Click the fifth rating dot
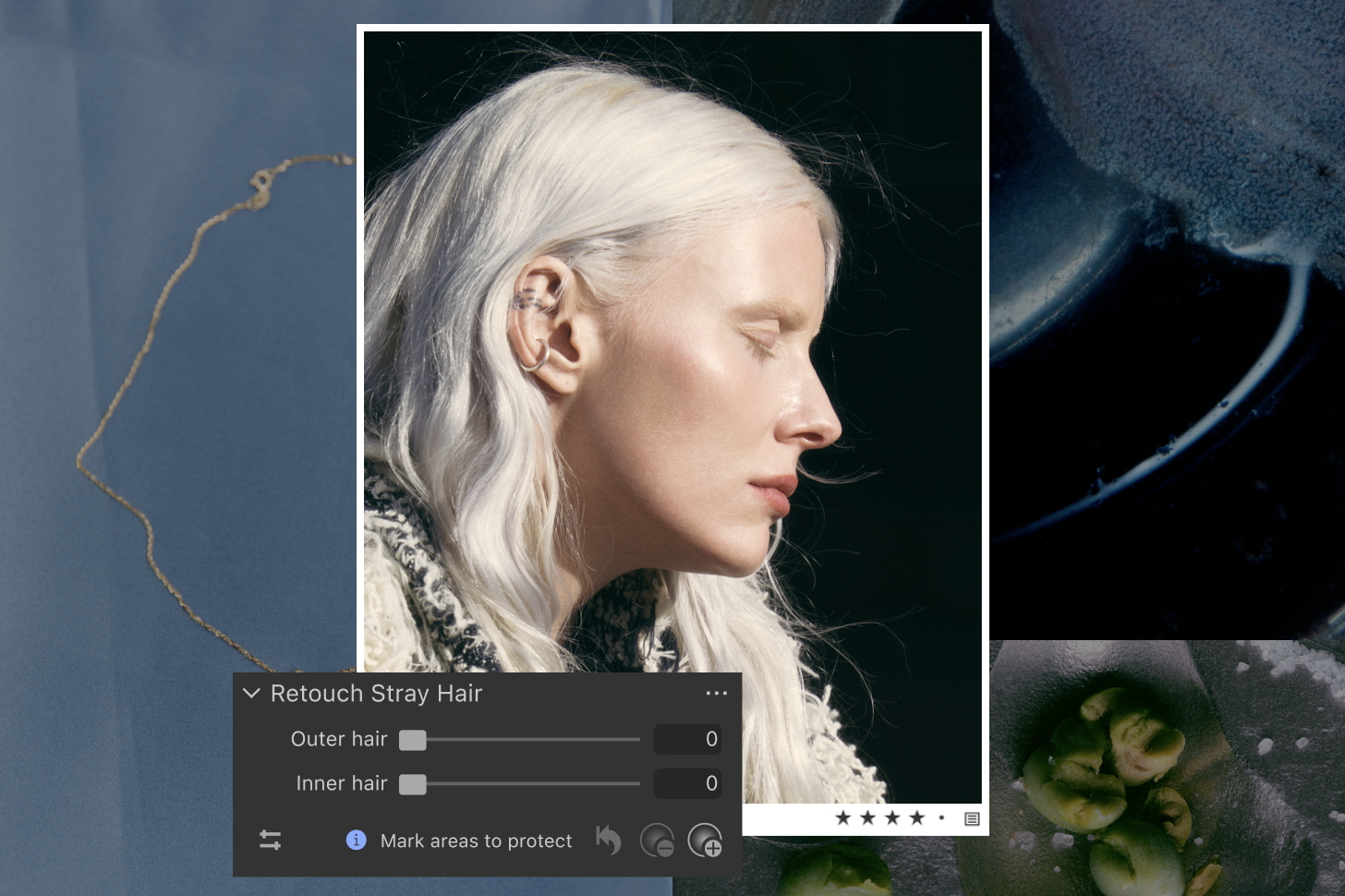Viewport: 1345px width, 896px height. pos(941,817)
